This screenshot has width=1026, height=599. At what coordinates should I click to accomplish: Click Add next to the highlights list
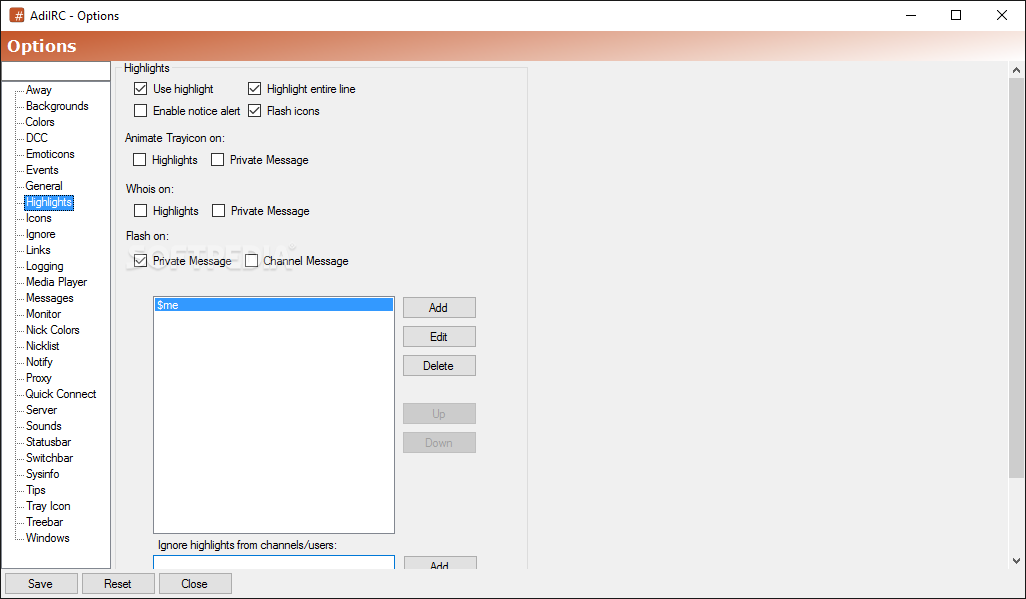point(439,308)
